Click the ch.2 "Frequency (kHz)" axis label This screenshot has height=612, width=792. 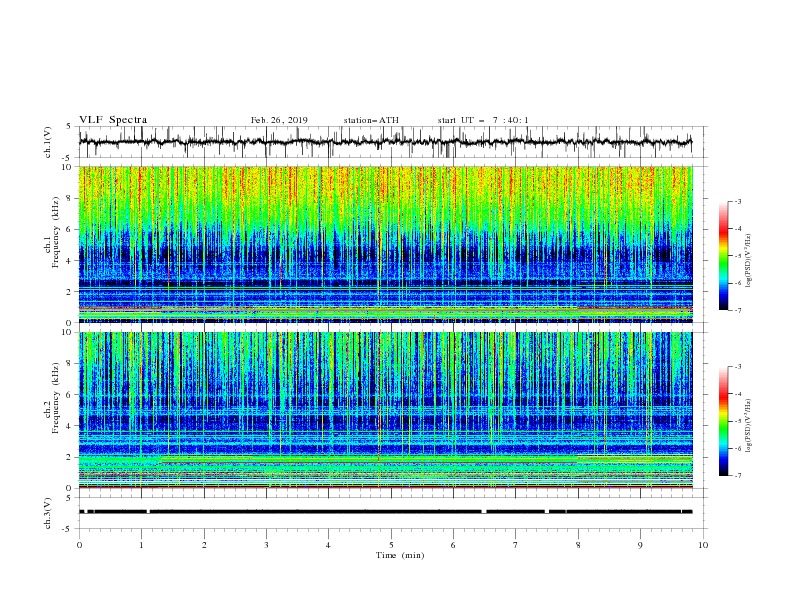point(57,398)
